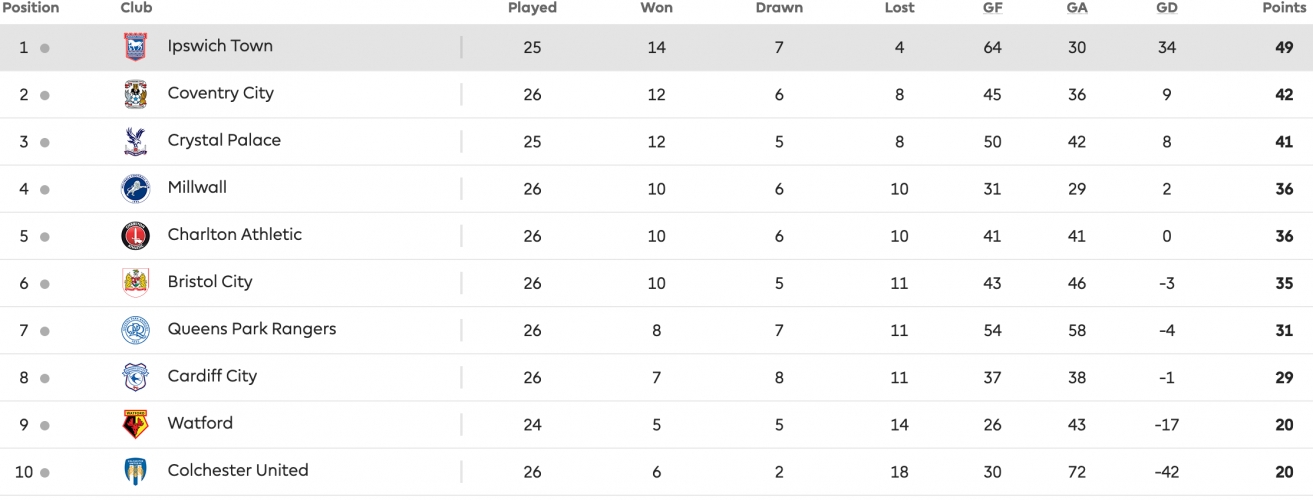Click the Bristol City club crest
The height and width of the screenshot is (500, 1313).
(135, 283)
